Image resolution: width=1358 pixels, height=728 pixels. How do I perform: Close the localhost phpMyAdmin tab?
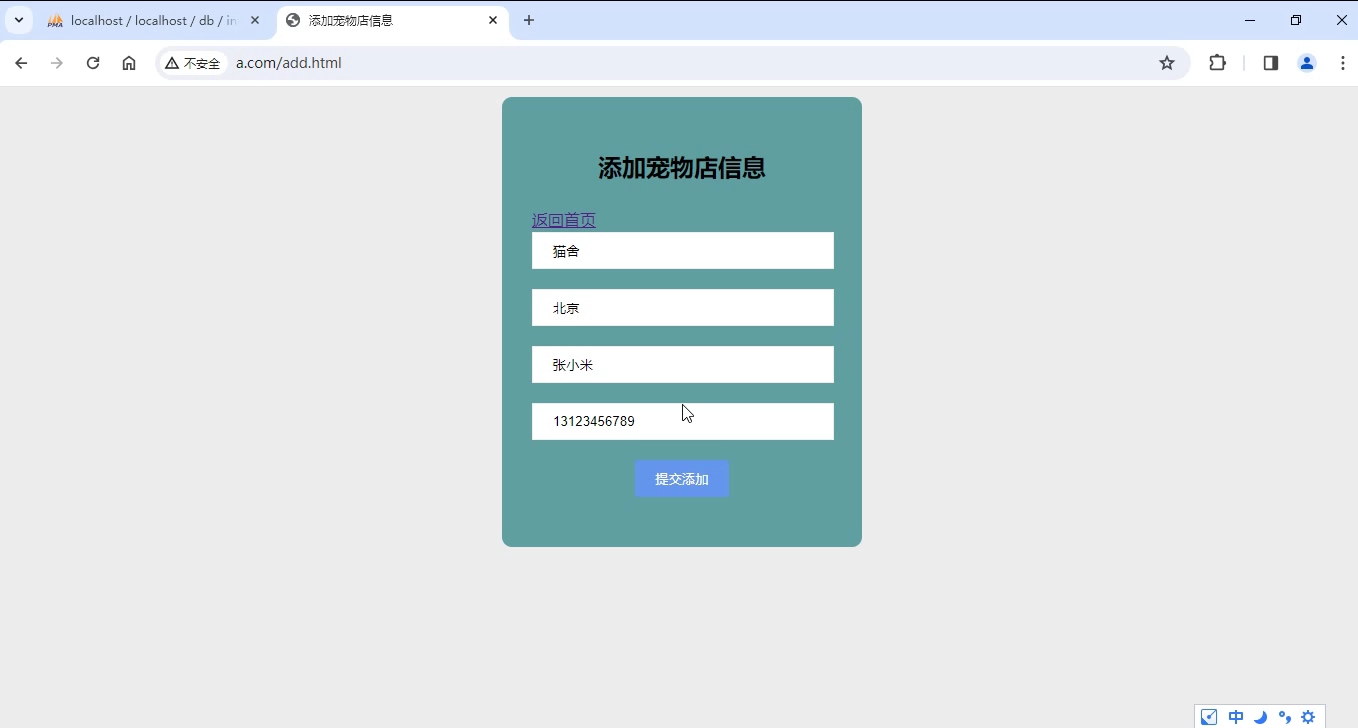255,20
